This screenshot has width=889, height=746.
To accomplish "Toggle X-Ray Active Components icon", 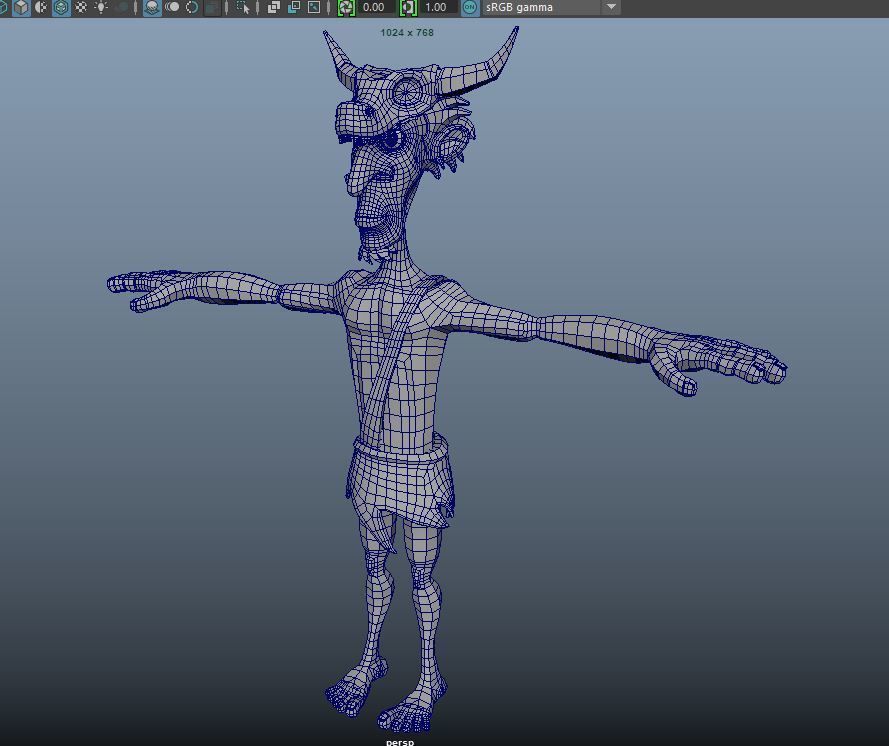I will (294, 7).
